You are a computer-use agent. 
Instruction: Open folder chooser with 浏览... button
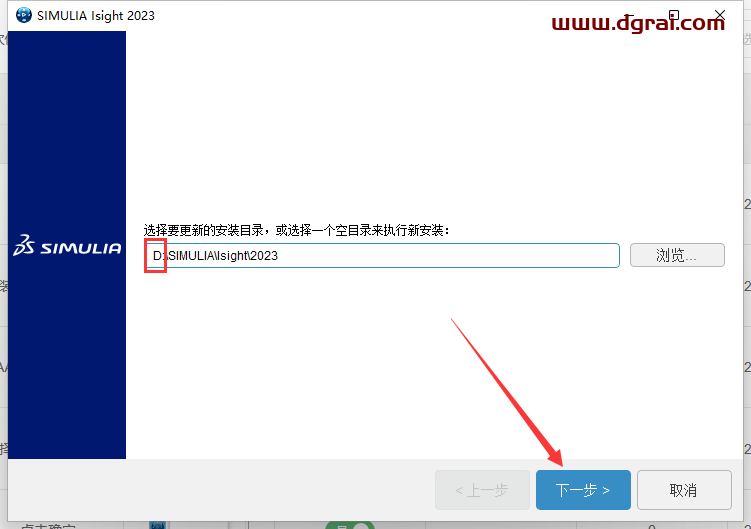(x=677, y=255)
